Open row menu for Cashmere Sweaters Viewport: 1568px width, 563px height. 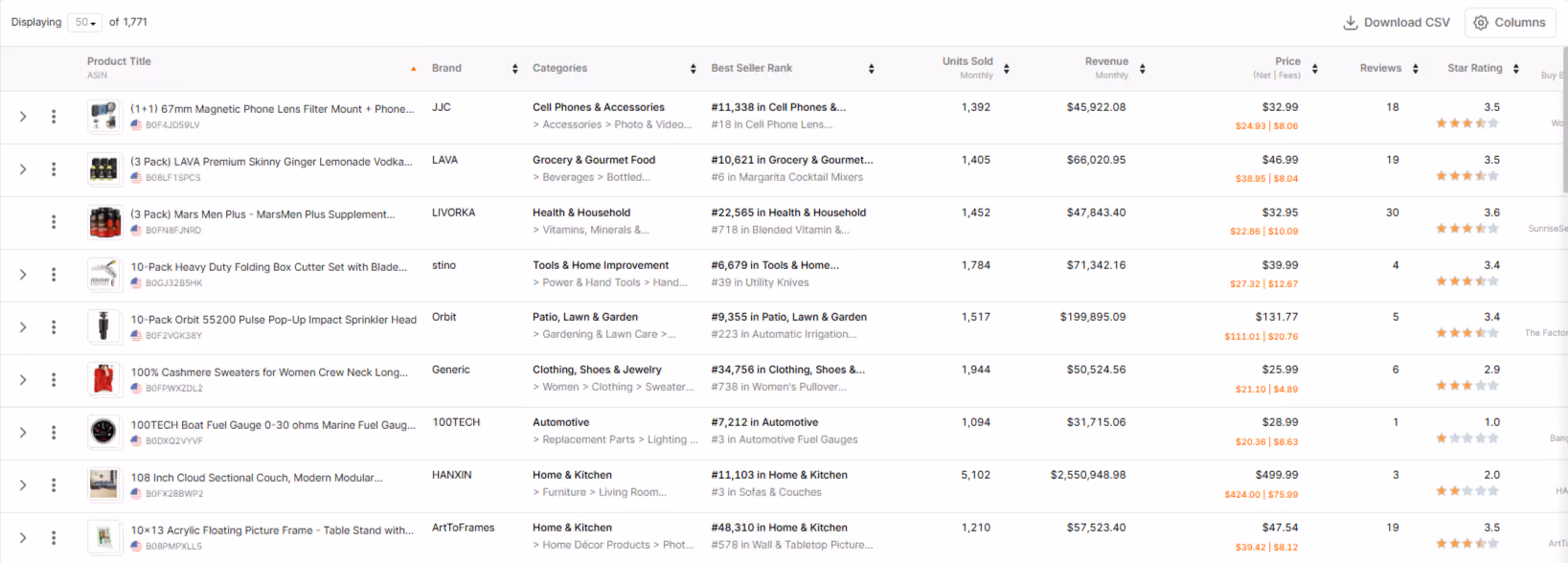pos(54,380)
